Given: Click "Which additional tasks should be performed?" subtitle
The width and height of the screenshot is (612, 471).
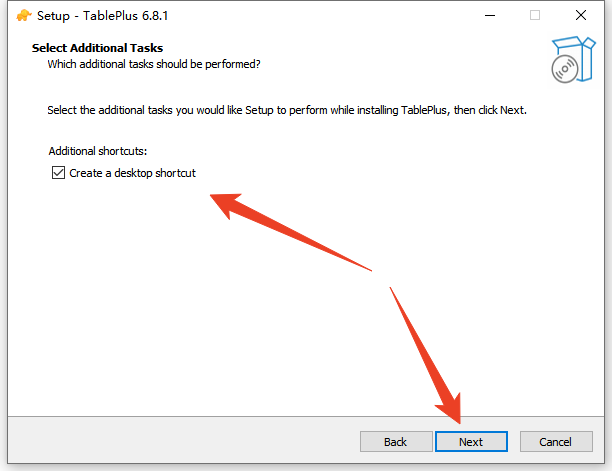Looking at the screenshot, I should [154, 64].
